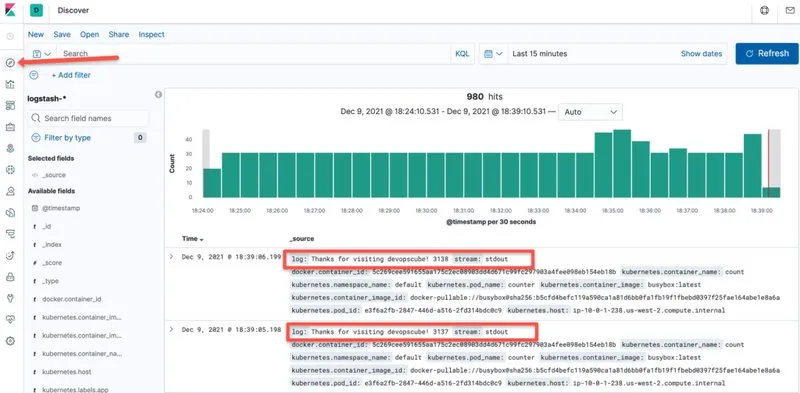Open Discover via the compass icon
This screenshot has height=393, width=800.
point(10,63)
